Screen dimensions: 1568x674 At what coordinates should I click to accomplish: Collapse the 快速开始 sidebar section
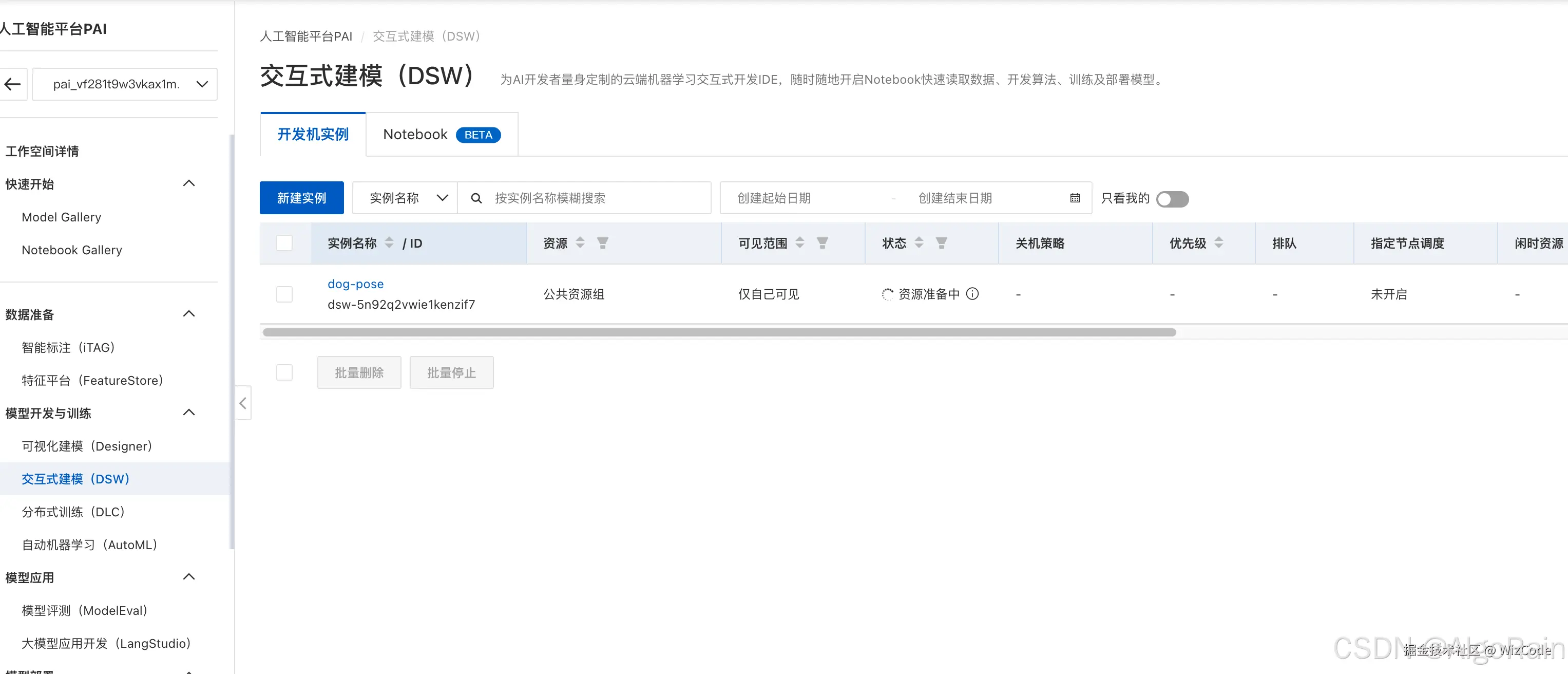coord(189,183)
